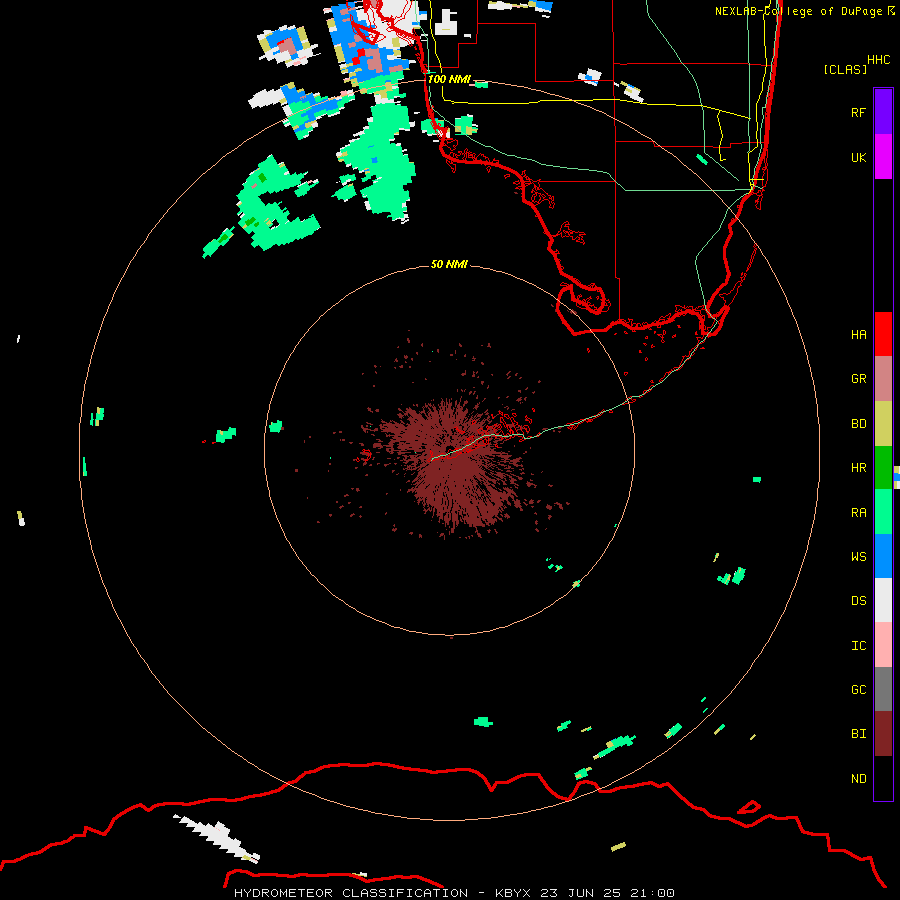Click the "WS" legend label
This screenshot has width=900, height=900.
click(x=858, y=557)
